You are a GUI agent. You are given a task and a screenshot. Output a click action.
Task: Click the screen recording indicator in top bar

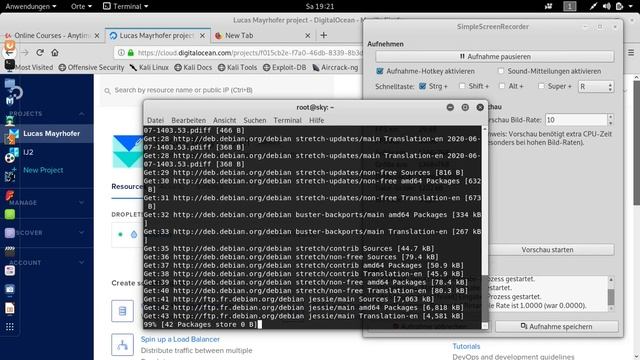(549, 6)
